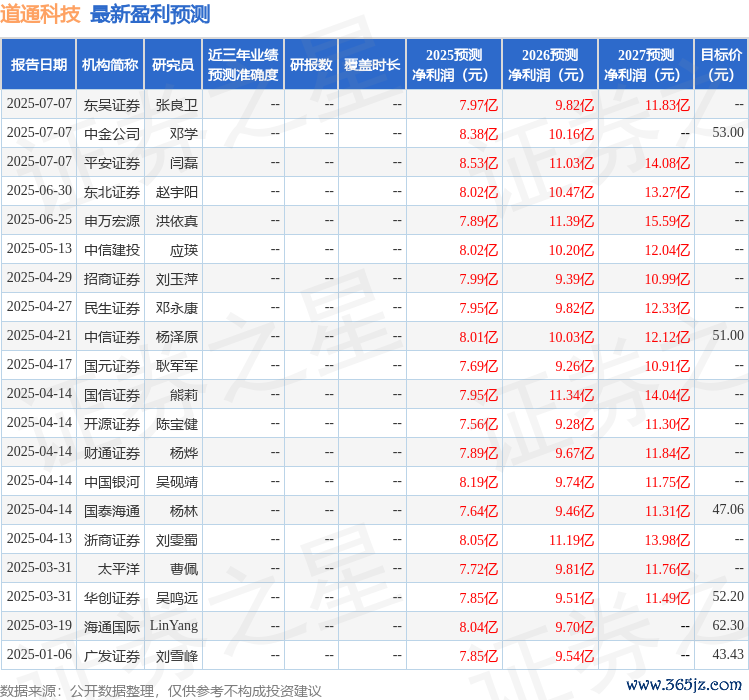Select the 研究员 column header
This screenshot has height=700, width=749.
coord(173,65)
